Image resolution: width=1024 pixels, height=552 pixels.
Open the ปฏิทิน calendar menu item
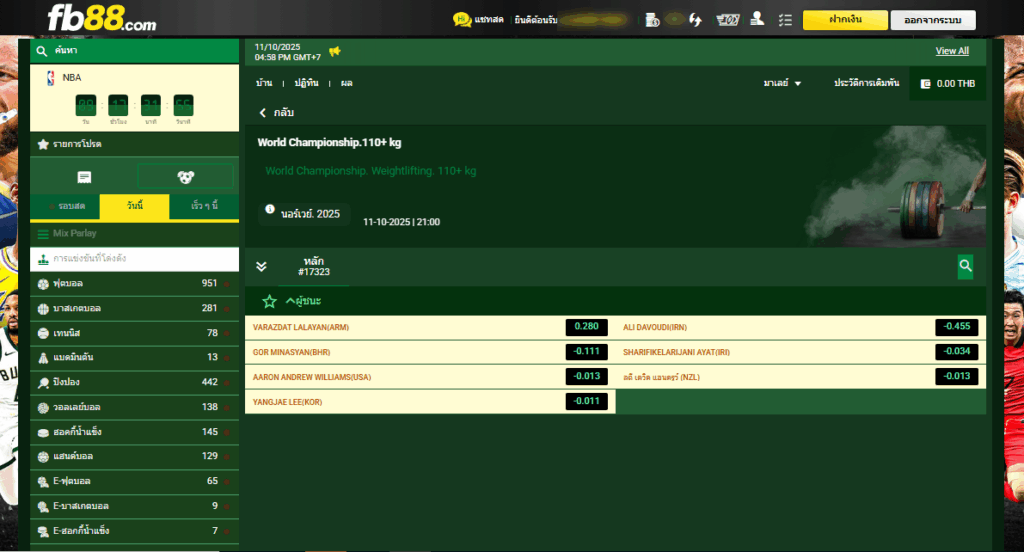point(306,83)
